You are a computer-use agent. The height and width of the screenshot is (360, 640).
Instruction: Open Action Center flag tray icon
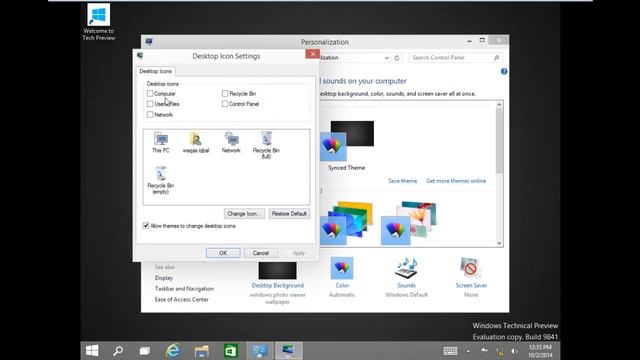point(484,351)
